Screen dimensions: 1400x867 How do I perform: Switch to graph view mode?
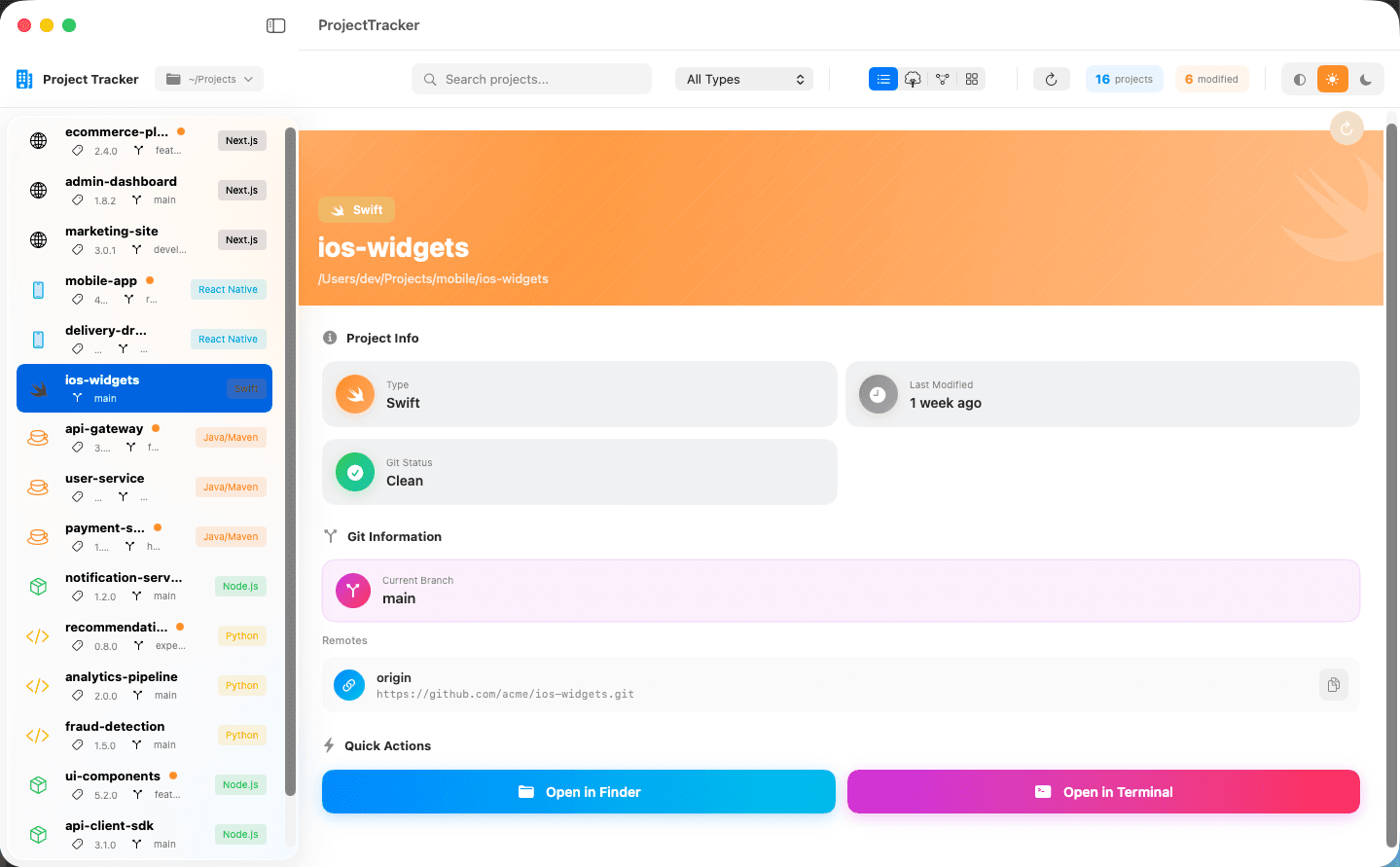click(942, 80)
